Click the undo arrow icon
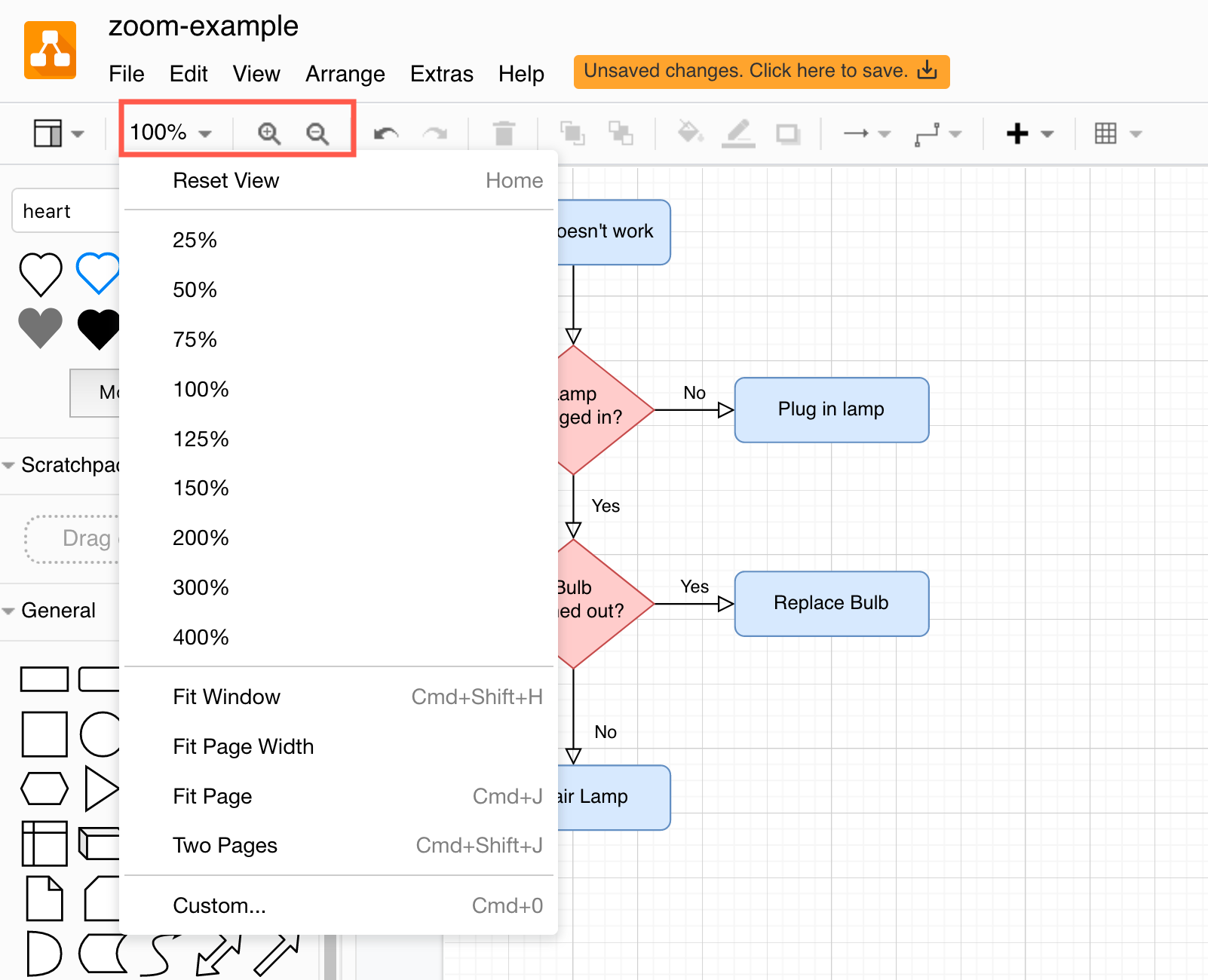 pyautogui.click(x=386, y=134)
